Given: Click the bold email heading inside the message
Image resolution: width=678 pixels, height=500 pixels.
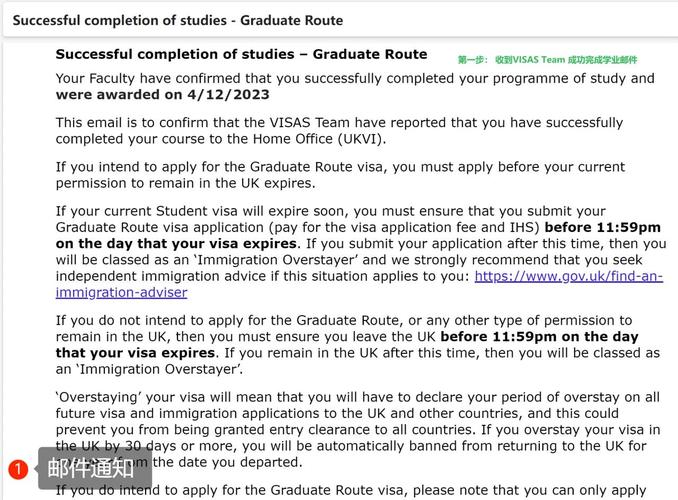Looking at the screenshot, I should pyautogui.click(x=241, y=54).
